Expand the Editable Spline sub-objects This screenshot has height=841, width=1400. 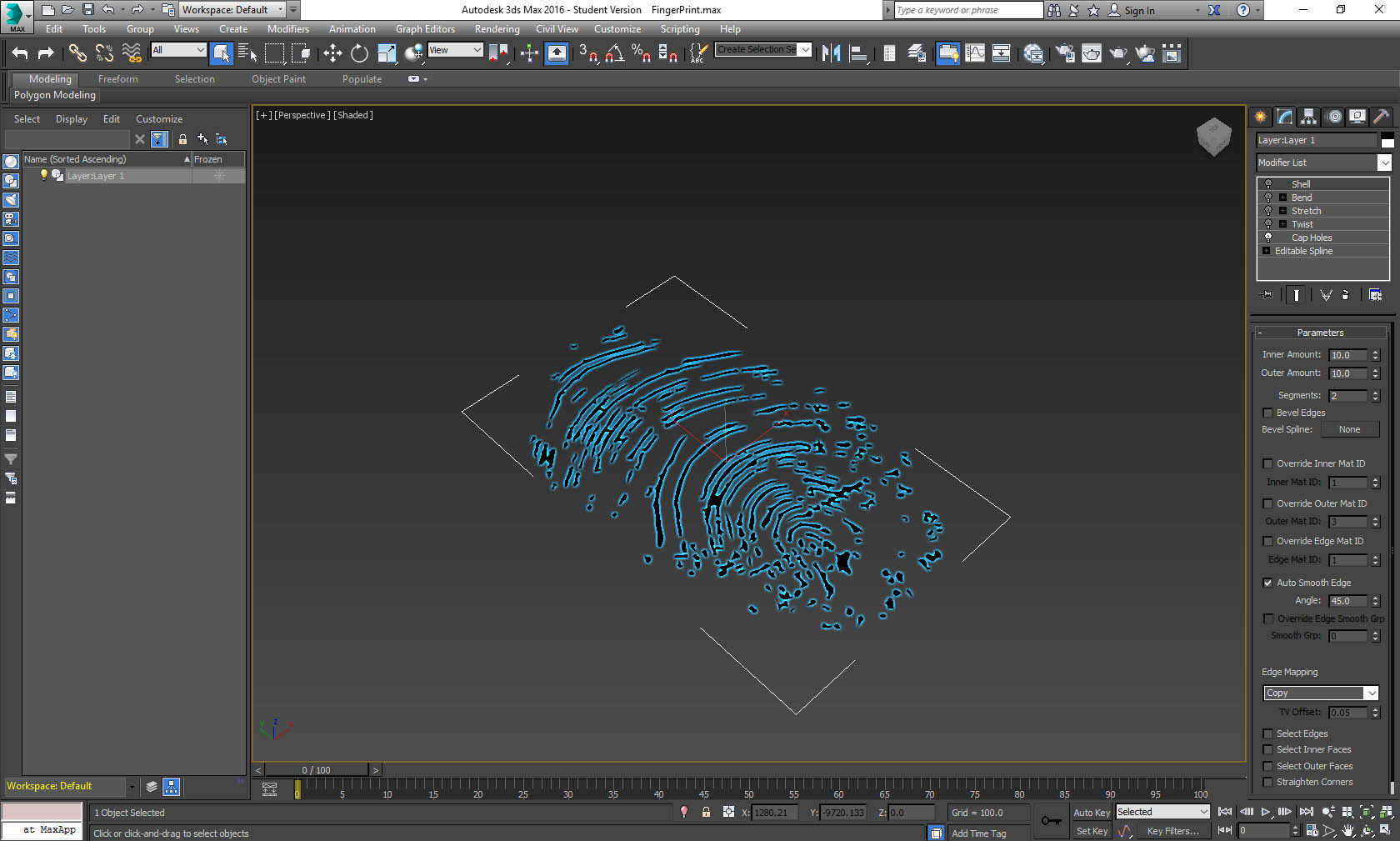pyautogui.click(x=1267, y=251)
